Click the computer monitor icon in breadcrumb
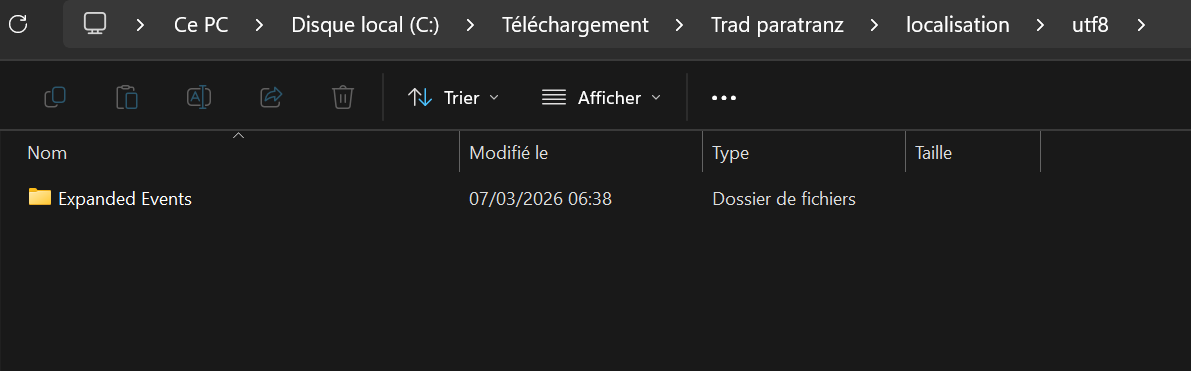This screenshot has width=1191, height=371. [95, 24]
